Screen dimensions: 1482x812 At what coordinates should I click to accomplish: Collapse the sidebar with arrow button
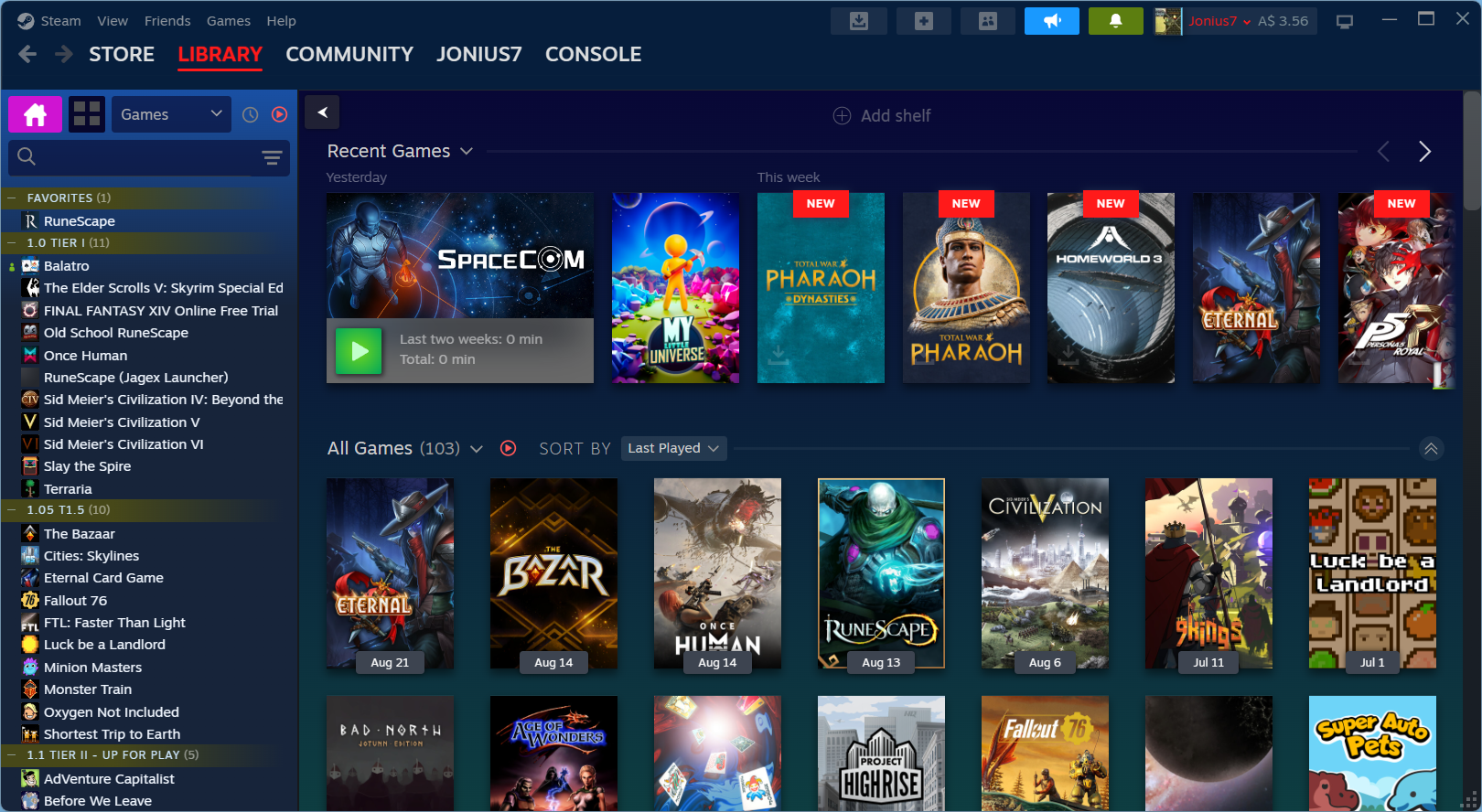tap(322, 112)
